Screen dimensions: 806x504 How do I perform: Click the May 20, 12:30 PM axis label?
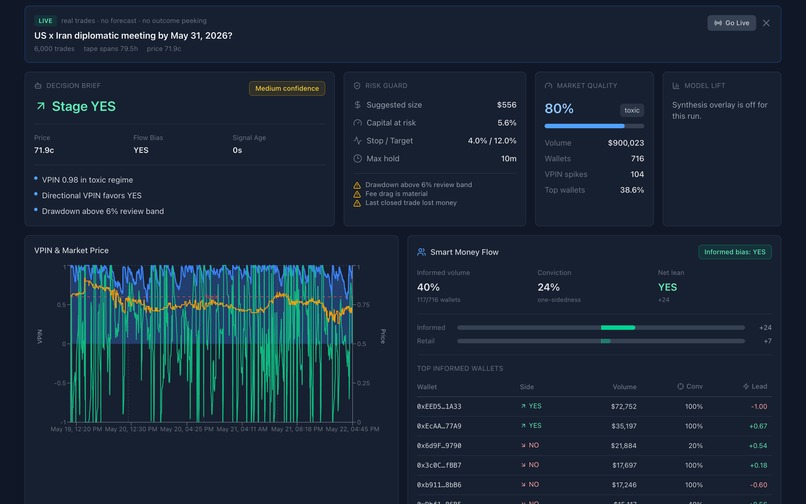(131, 429)
